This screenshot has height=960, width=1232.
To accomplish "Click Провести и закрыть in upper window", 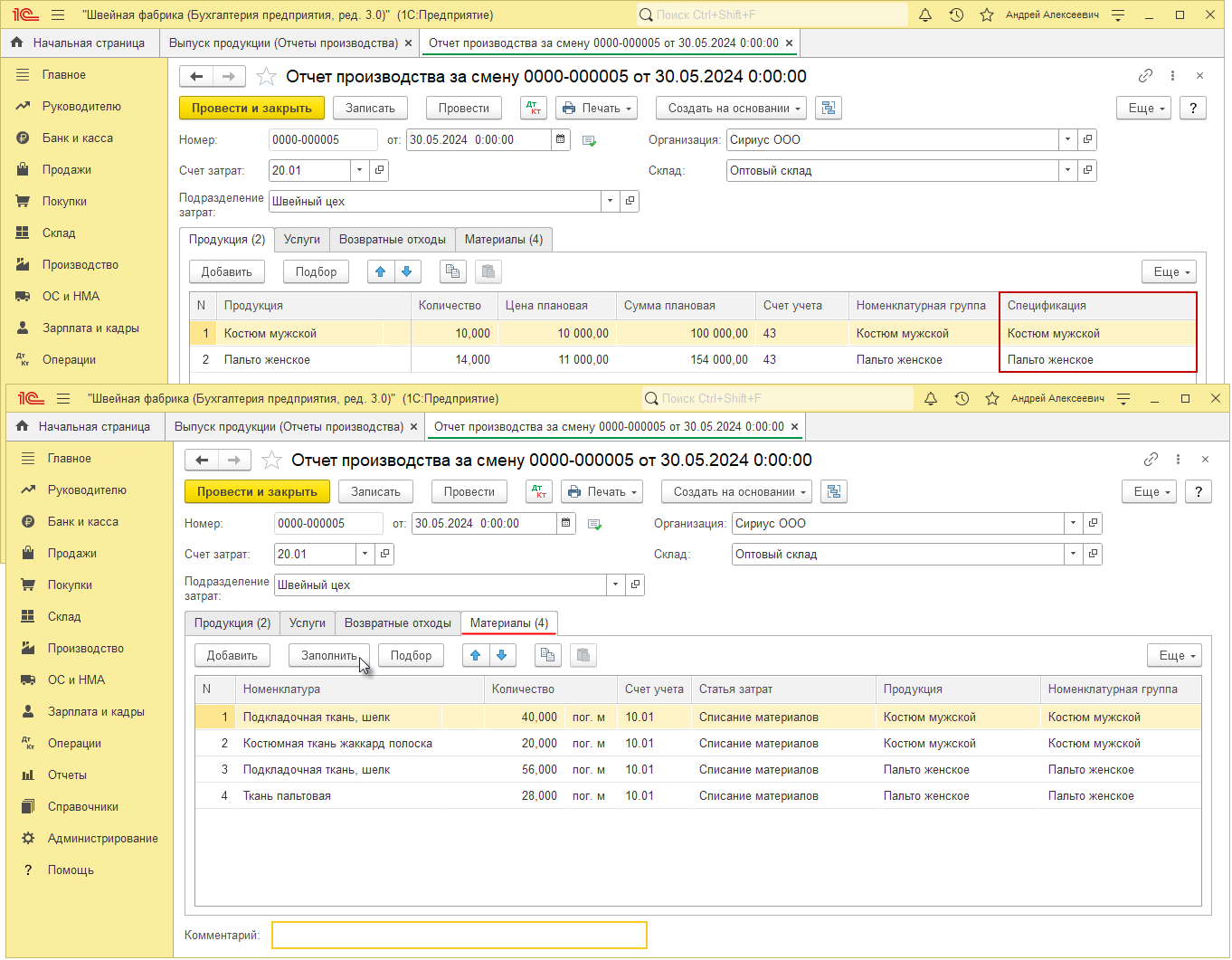I will click(251, 108).
